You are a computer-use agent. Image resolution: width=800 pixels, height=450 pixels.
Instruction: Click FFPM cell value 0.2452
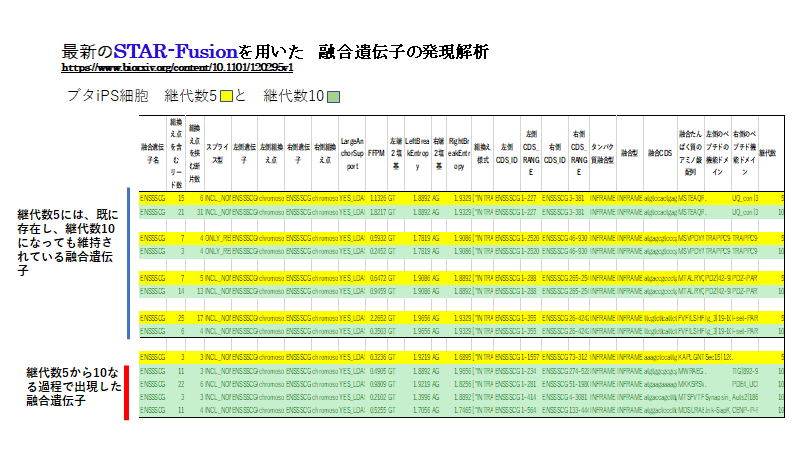coord(378,252)
